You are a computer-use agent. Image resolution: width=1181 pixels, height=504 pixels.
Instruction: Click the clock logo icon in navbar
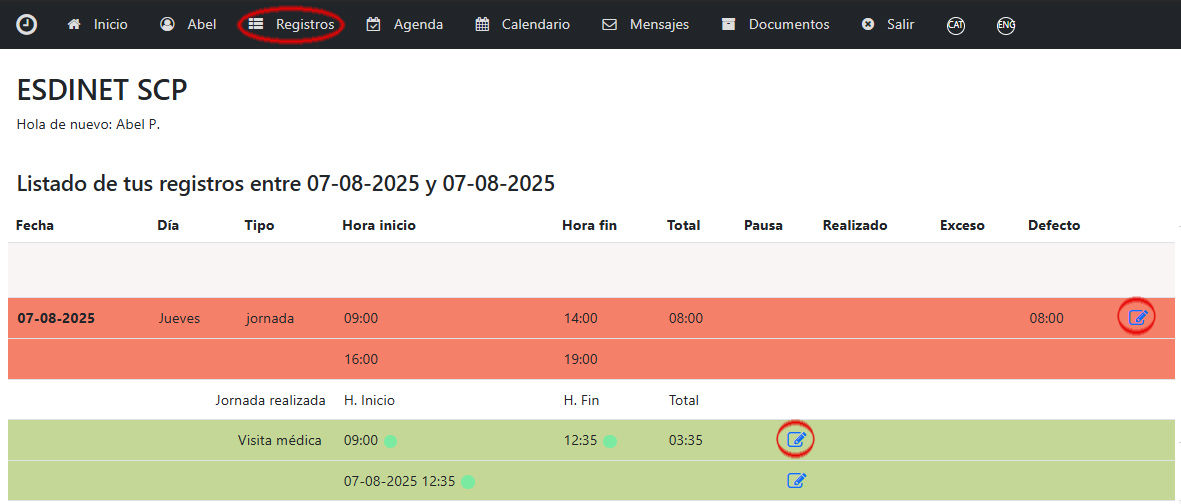coord(26,24)
